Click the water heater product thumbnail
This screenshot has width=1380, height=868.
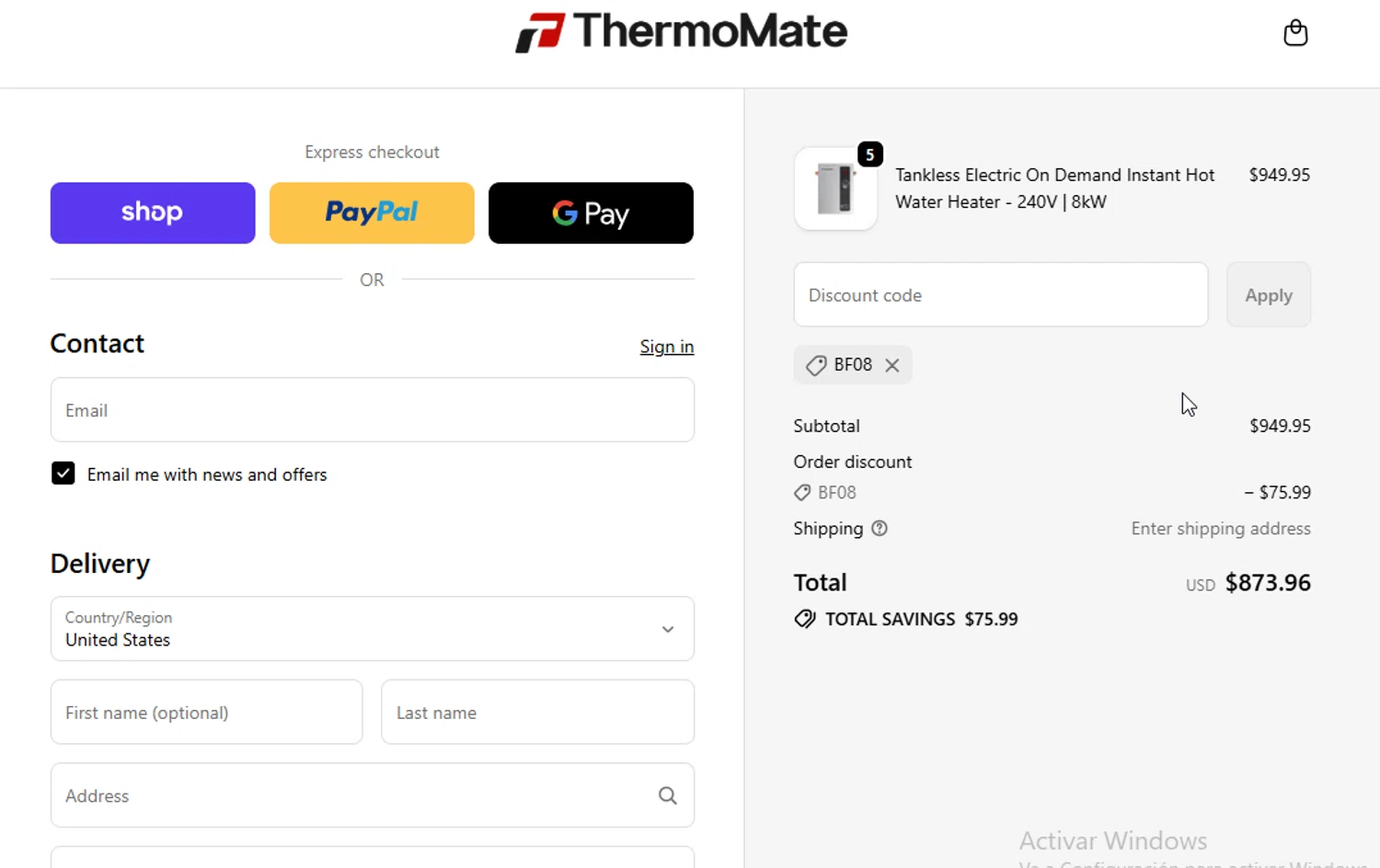(835, 188)
